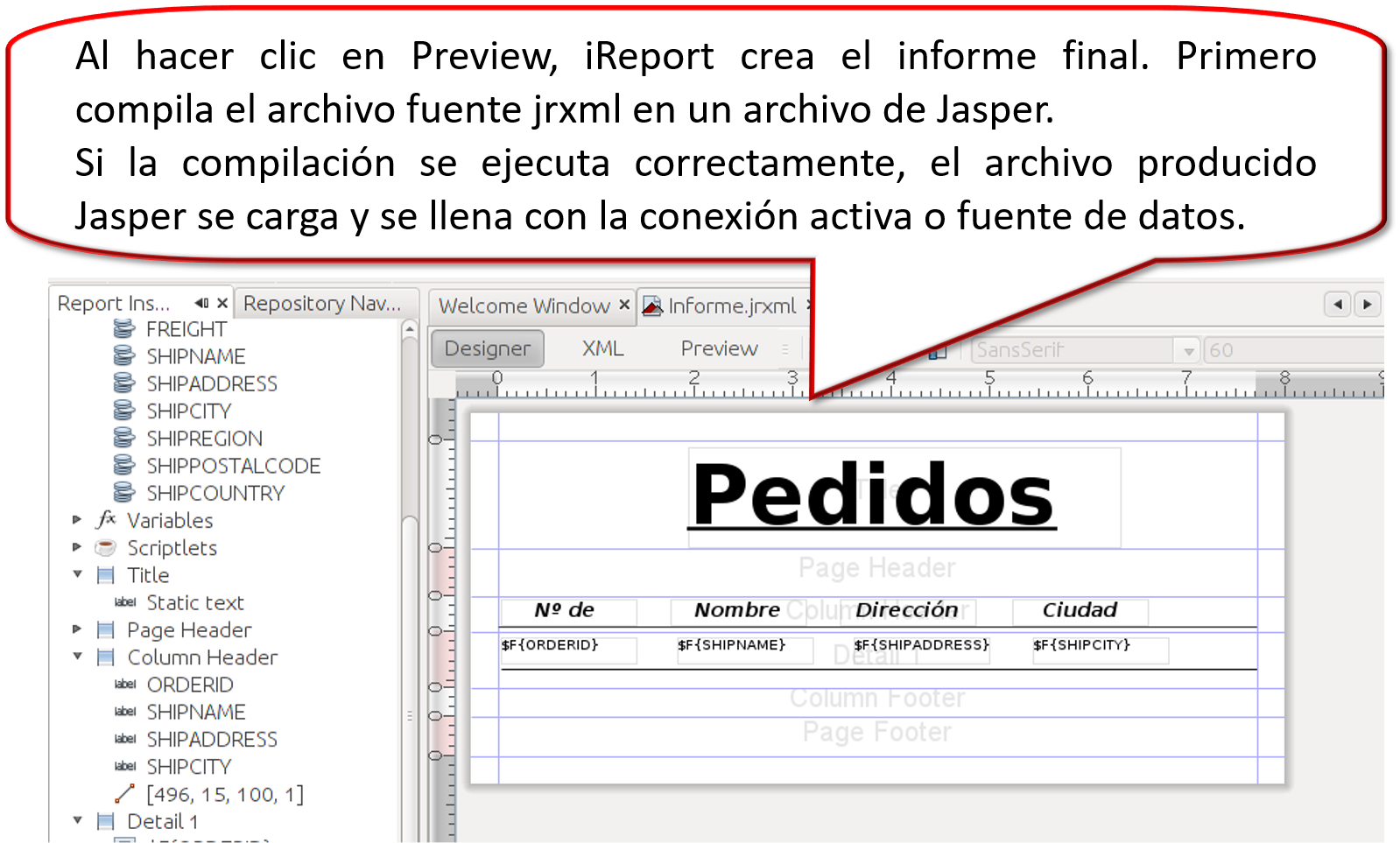Select SHIPNAME label under Column Header

click(x=196, y=712)
